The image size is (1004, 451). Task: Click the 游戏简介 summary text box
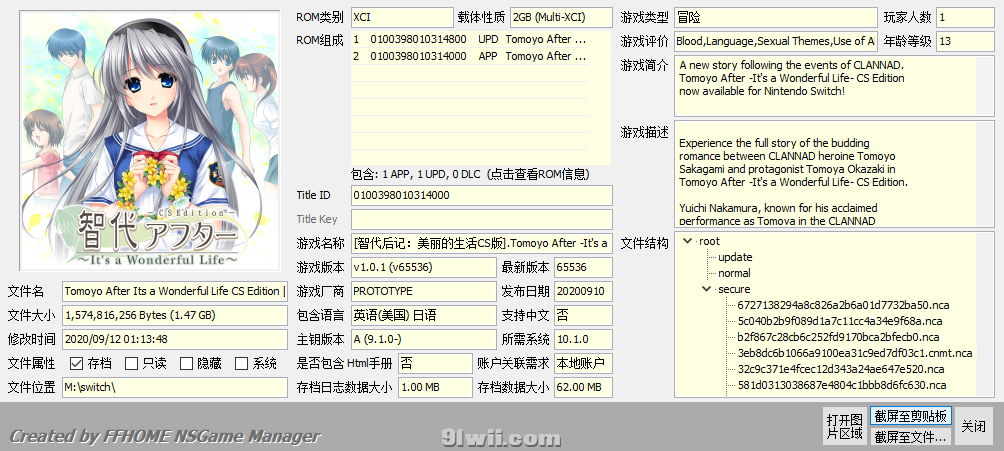[834, 86]
